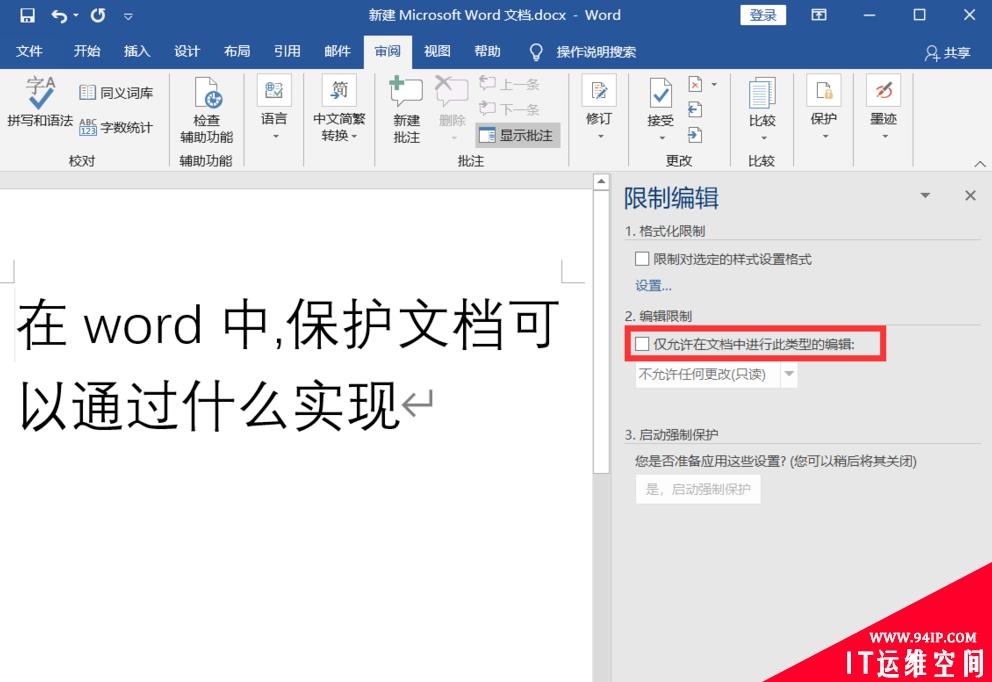Open Restrict Editing pane options arrow
992x682 pixels.
pyautogui.click(x=925, y=195)
